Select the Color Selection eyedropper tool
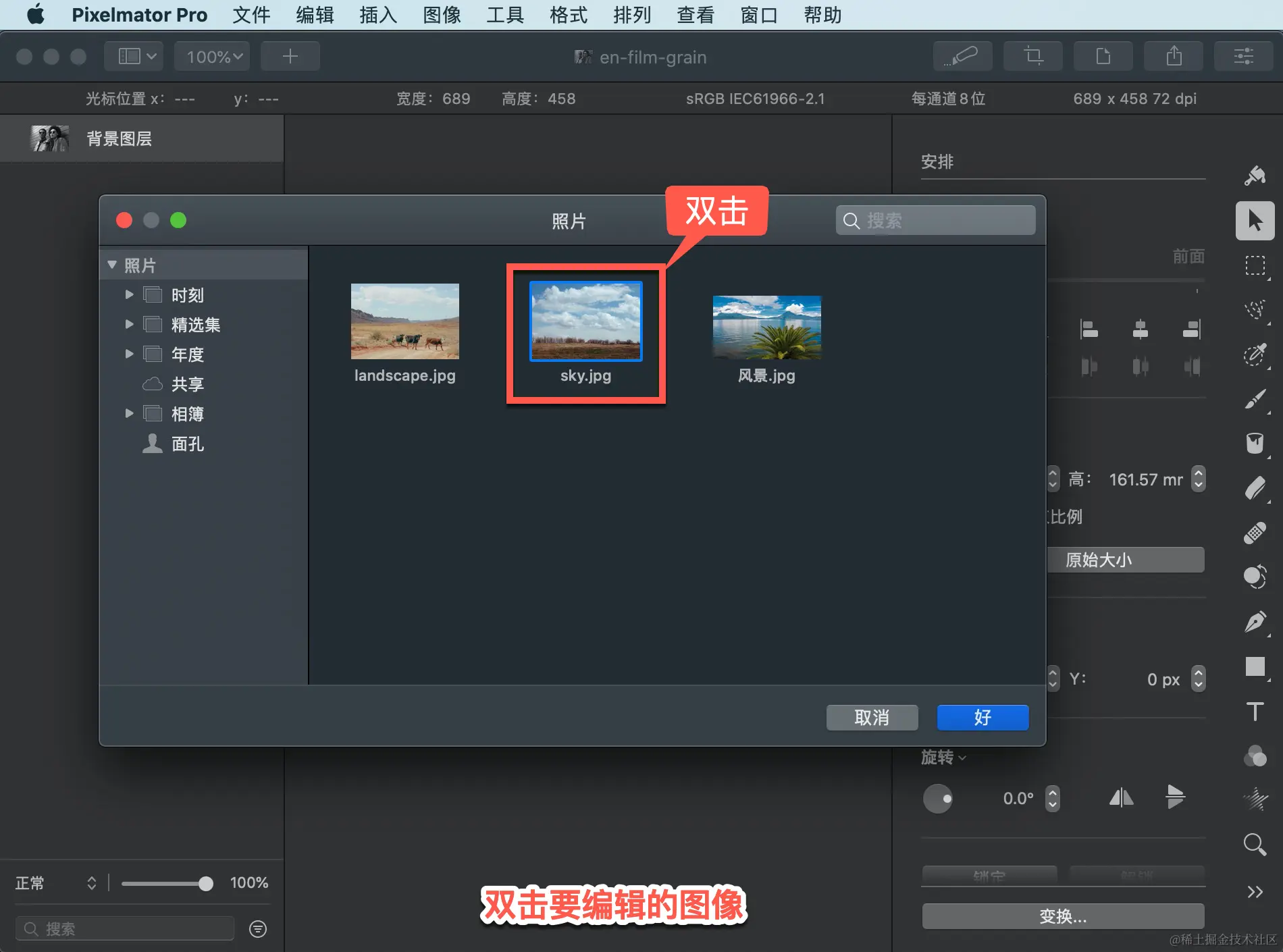Viewport: 1283px width, 952px height. [1255, 354]
